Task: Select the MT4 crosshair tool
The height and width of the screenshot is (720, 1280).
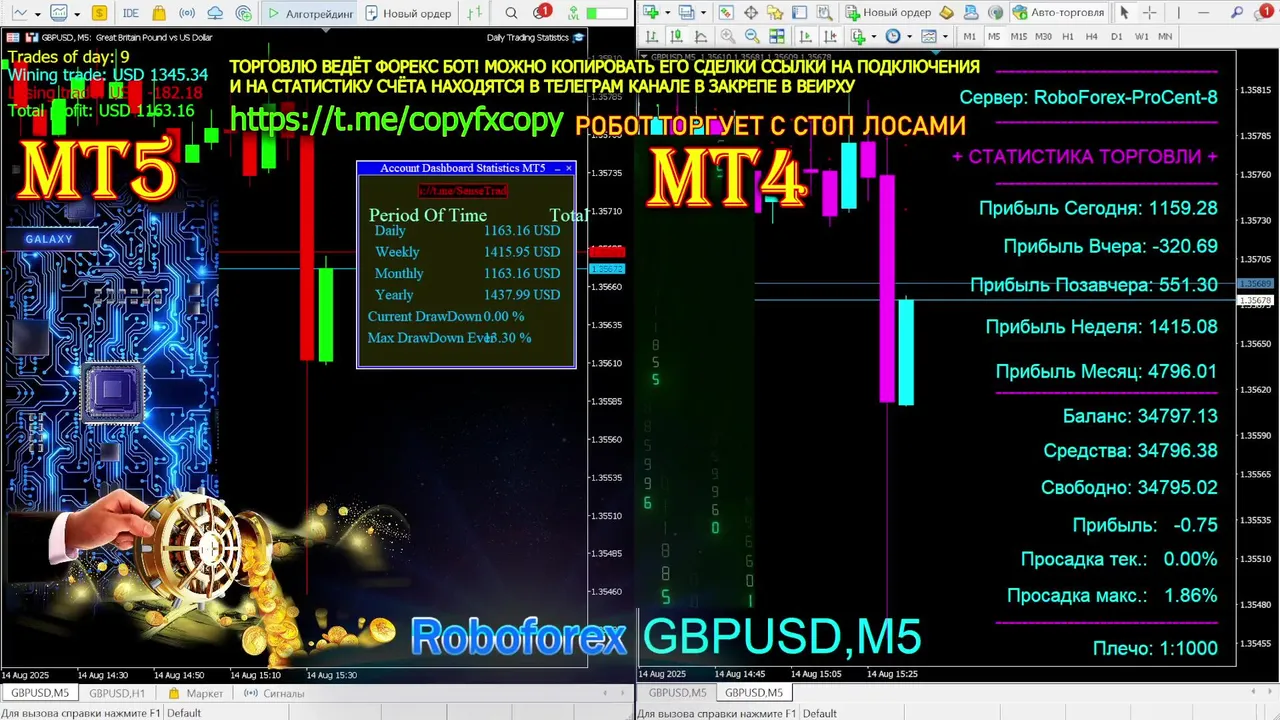Action: tap(1149, 13)
